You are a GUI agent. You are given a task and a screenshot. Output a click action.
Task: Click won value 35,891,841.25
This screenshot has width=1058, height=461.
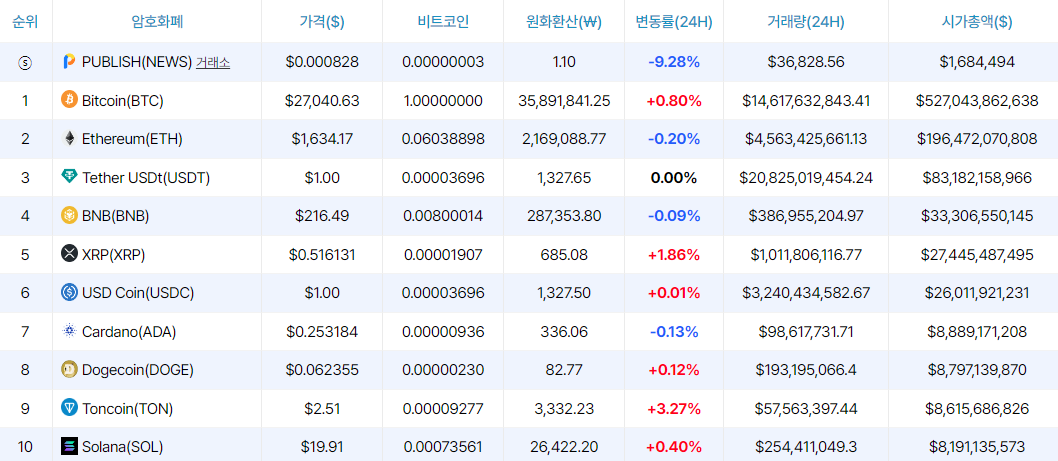pos(564,101)
